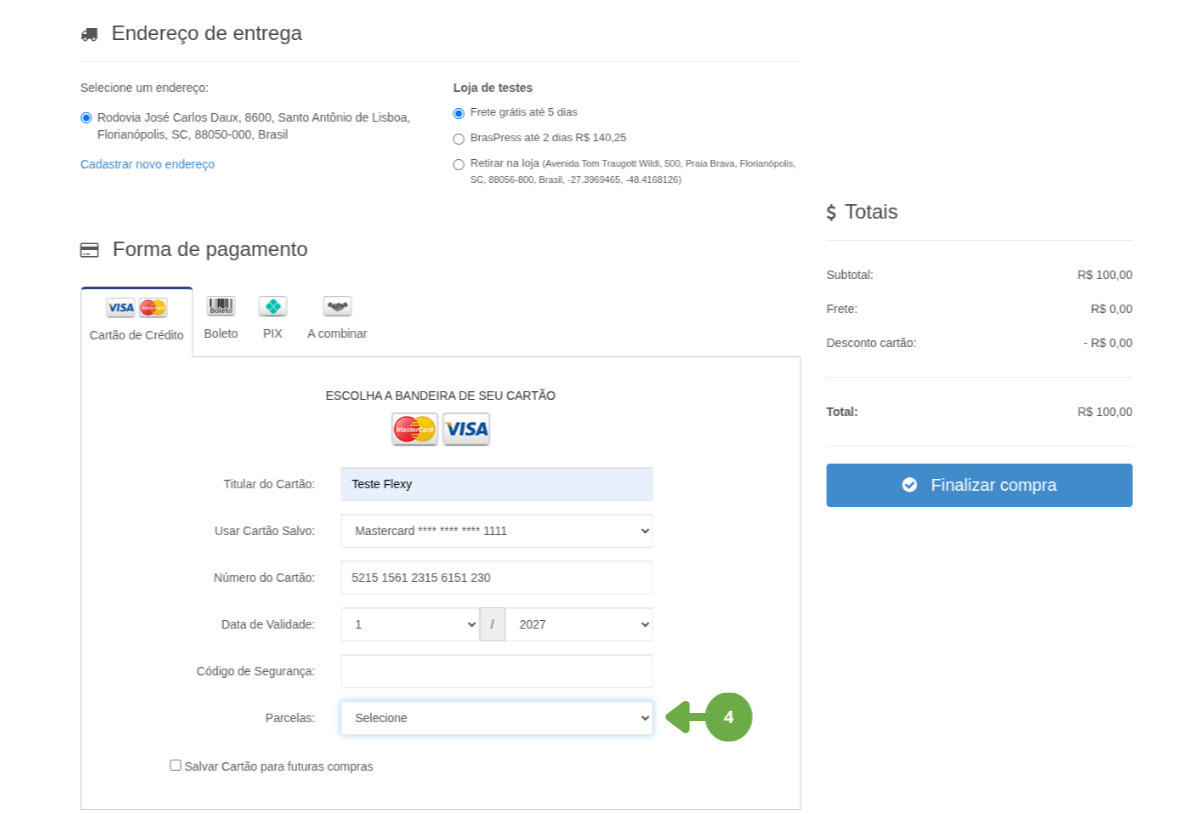
Task: Choose Frete grátis até 5 dias shipping
Action: tap(459, 113)
